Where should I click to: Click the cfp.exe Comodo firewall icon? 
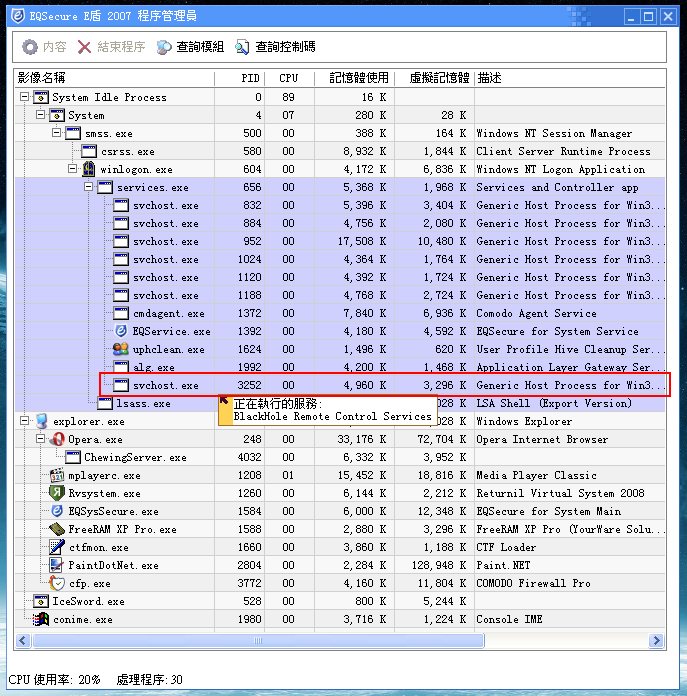click(x=57, y=583)
